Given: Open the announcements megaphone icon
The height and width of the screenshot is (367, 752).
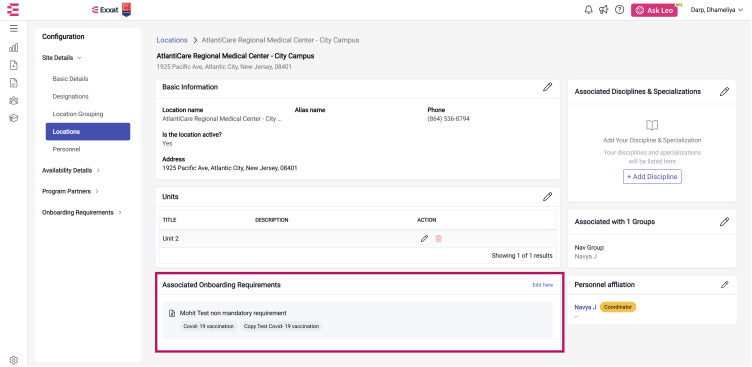Looking at the screenshot, I should pos(604,10).
